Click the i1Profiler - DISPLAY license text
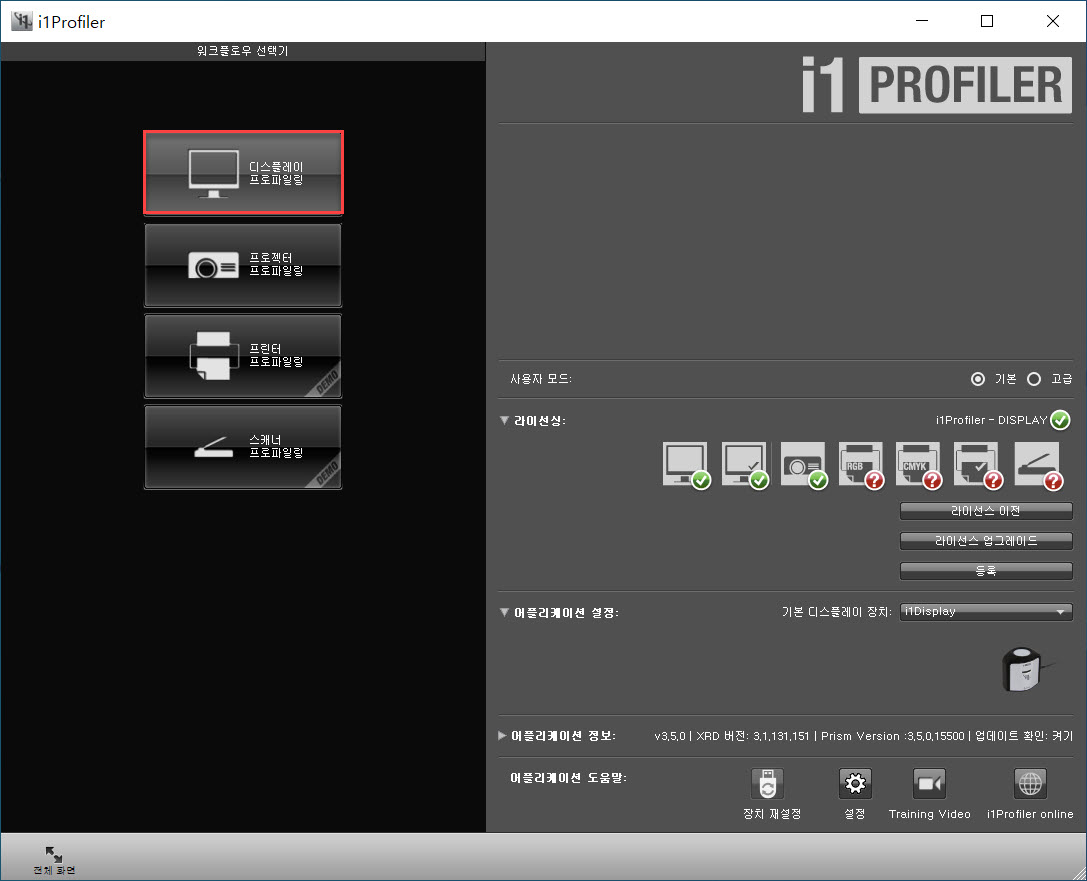1087x881 pixels. pyautogui.click(x=991, y=420)
